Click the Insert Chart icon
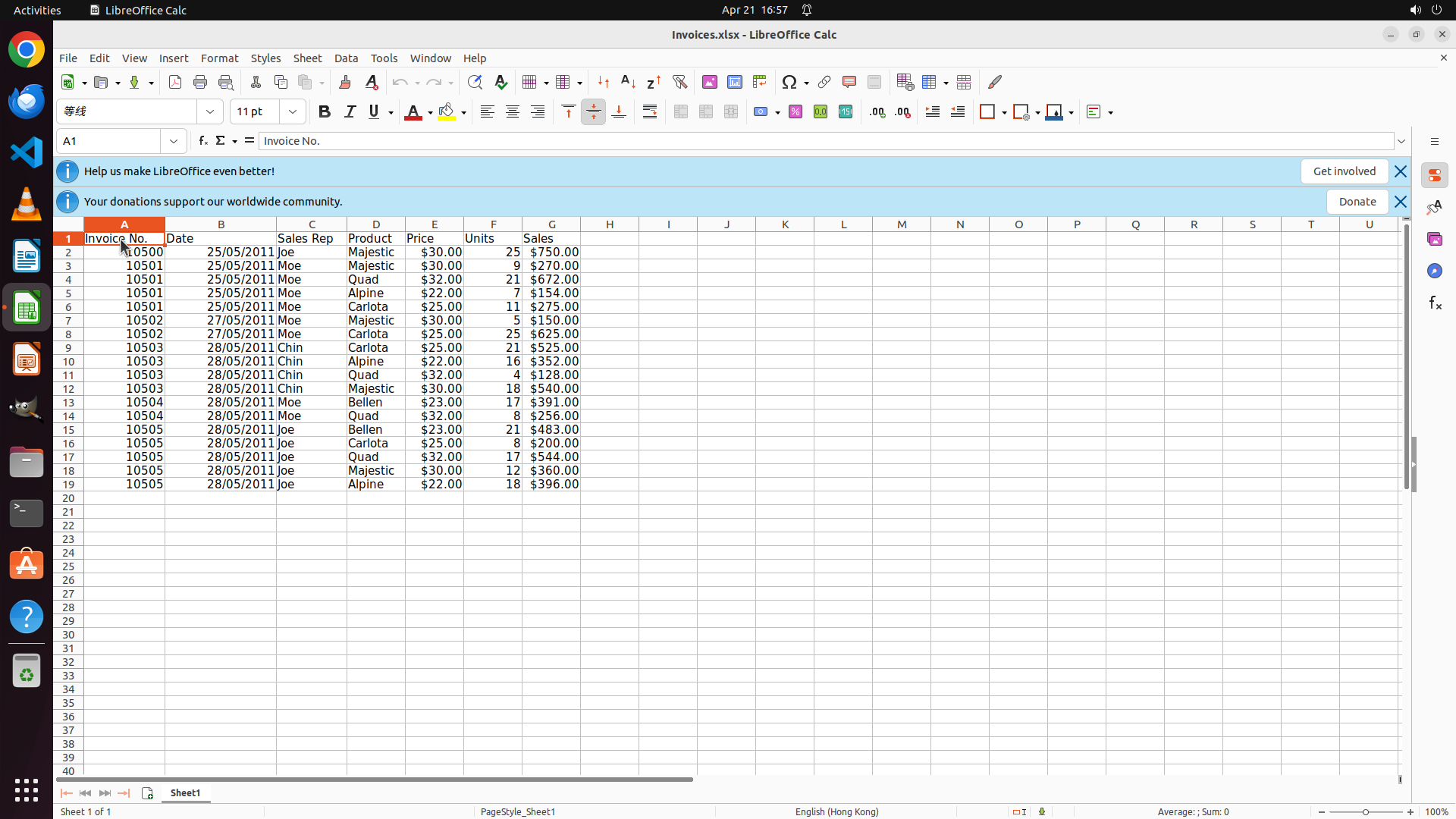1456x819 pixels. tap(735, 82)
